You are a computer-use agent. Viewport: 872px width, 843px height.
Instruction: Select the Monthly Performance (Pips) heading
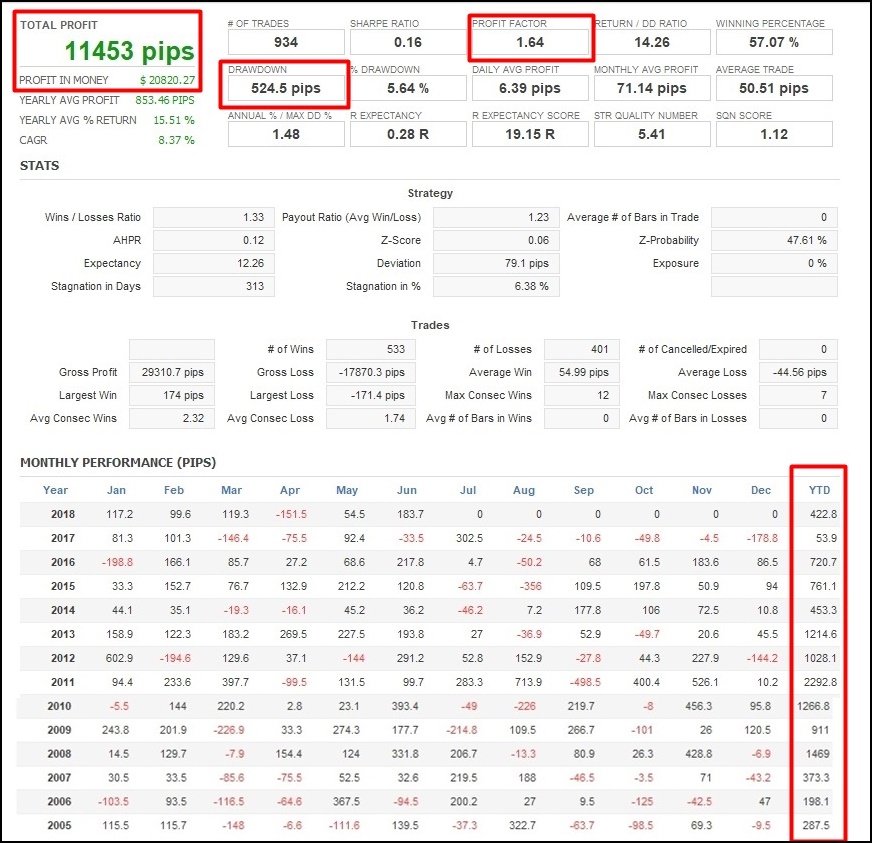[118, 462]
